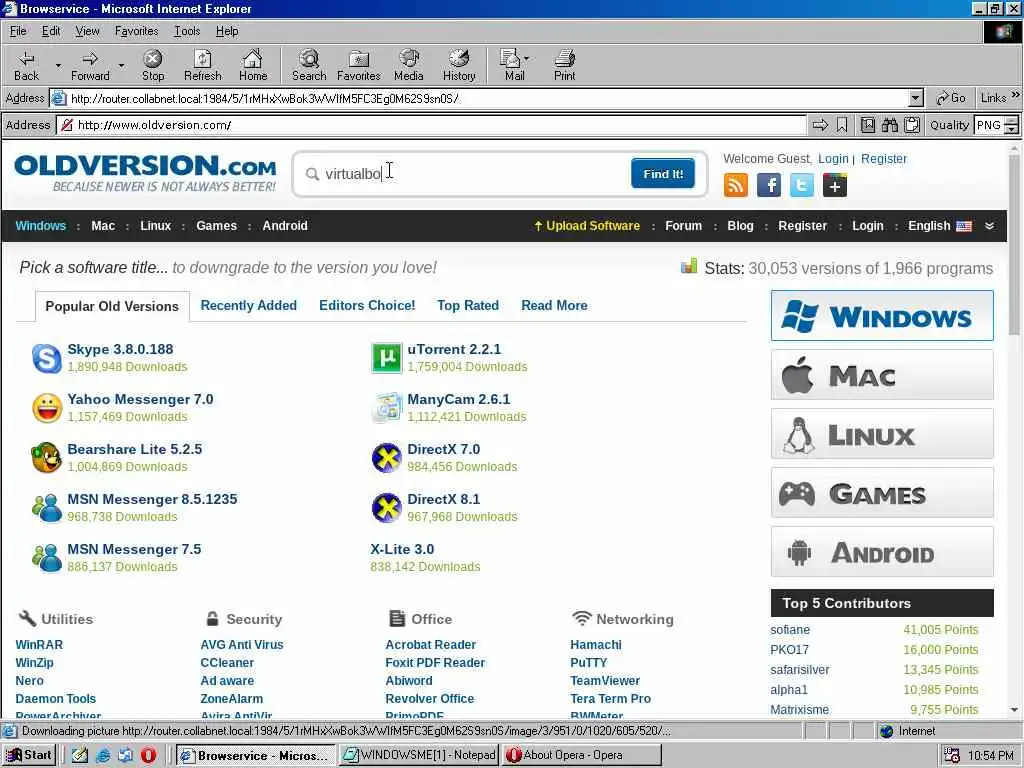Click the Skype icon
The height and width of the screenshot is (768, 1024).
47,358
